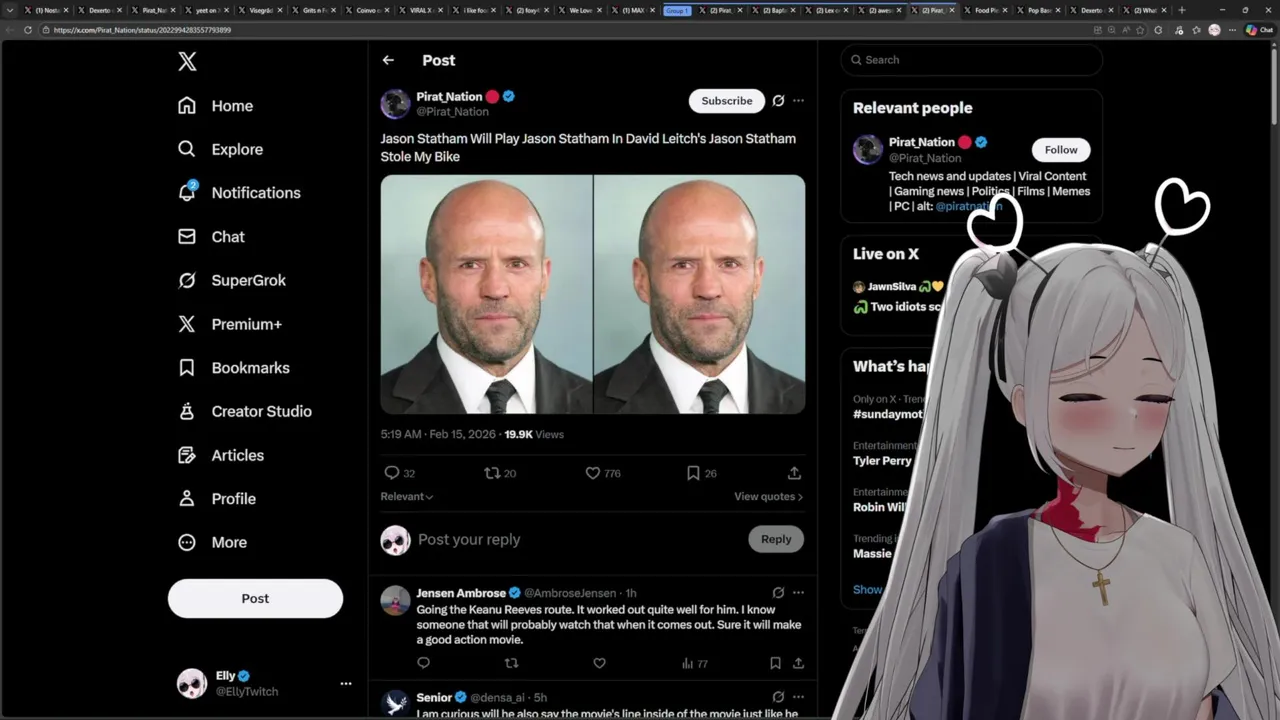Open Tyler Perry trending topic
The width and height of the screenshot is (1280, 720).
[x=882, y=461]
